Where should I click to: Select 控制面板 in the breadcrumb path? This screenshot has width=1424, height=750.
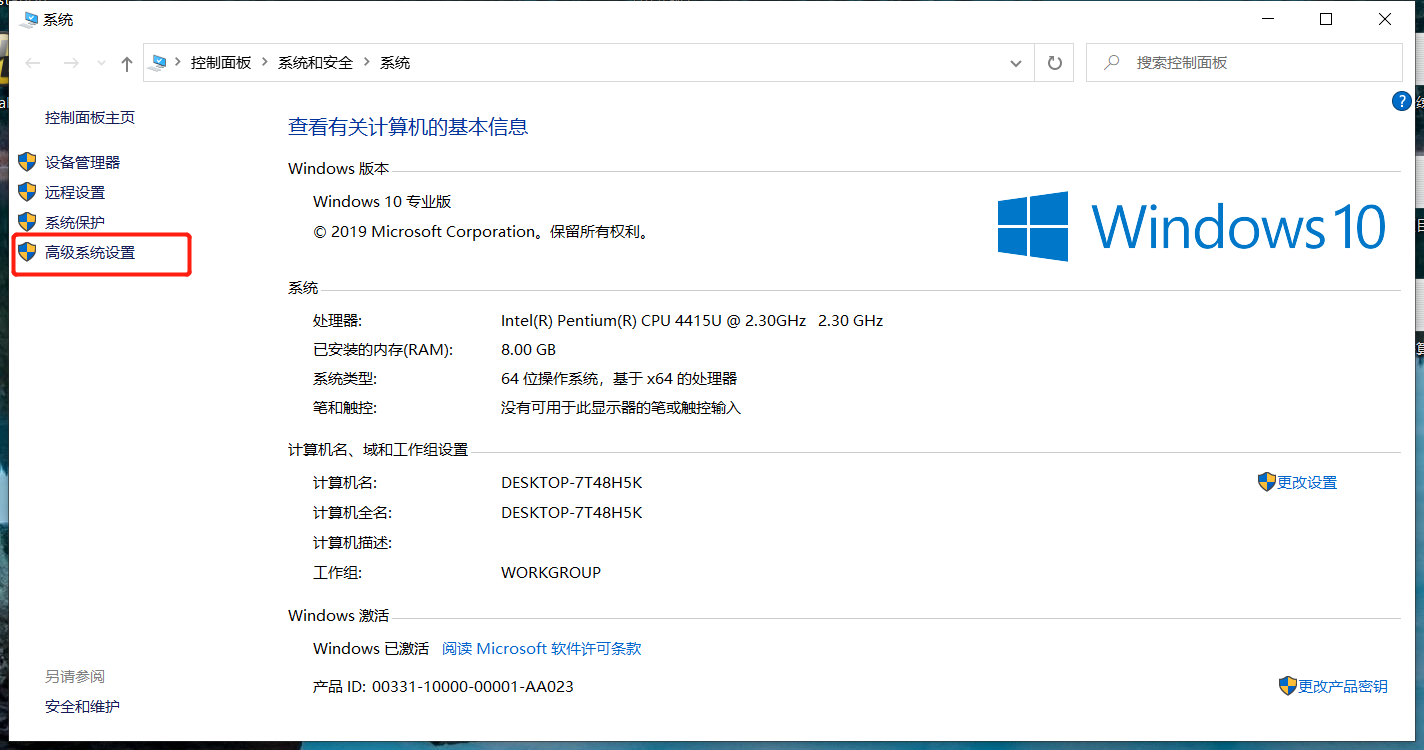[221, 62]
